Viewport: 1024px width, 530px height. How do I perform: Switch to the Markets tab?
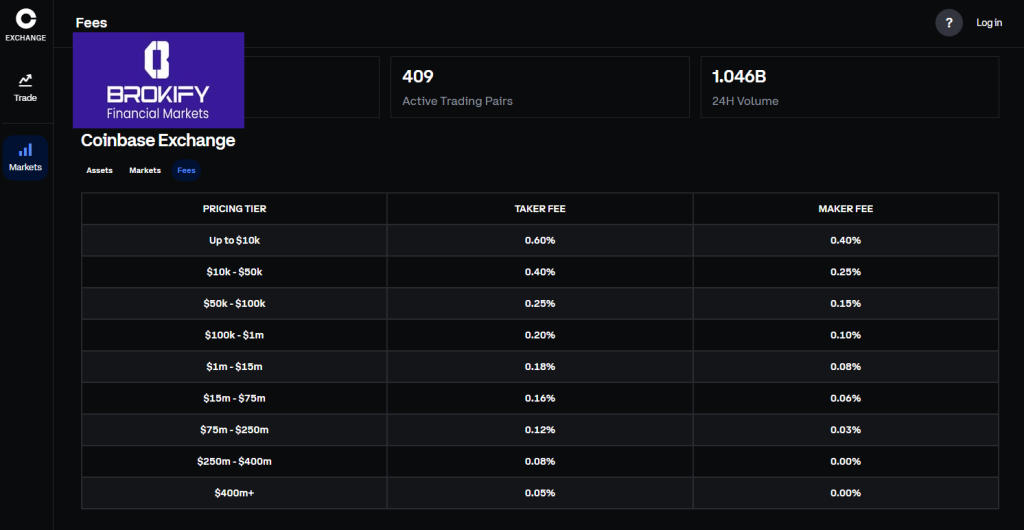pos(145,171)
